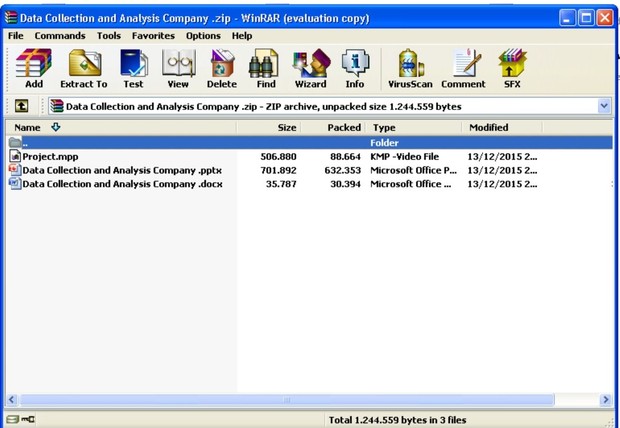Show archive Info
Screen dimensions: 620x428
[x=355, y=68]
